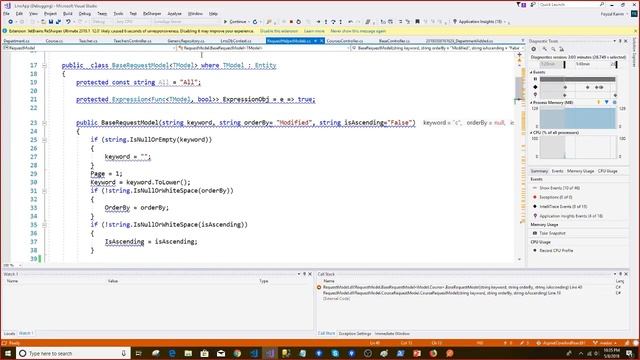Click the taskbar search box
Viewport: 640px width, 360px height.
[x=73, y=353]
